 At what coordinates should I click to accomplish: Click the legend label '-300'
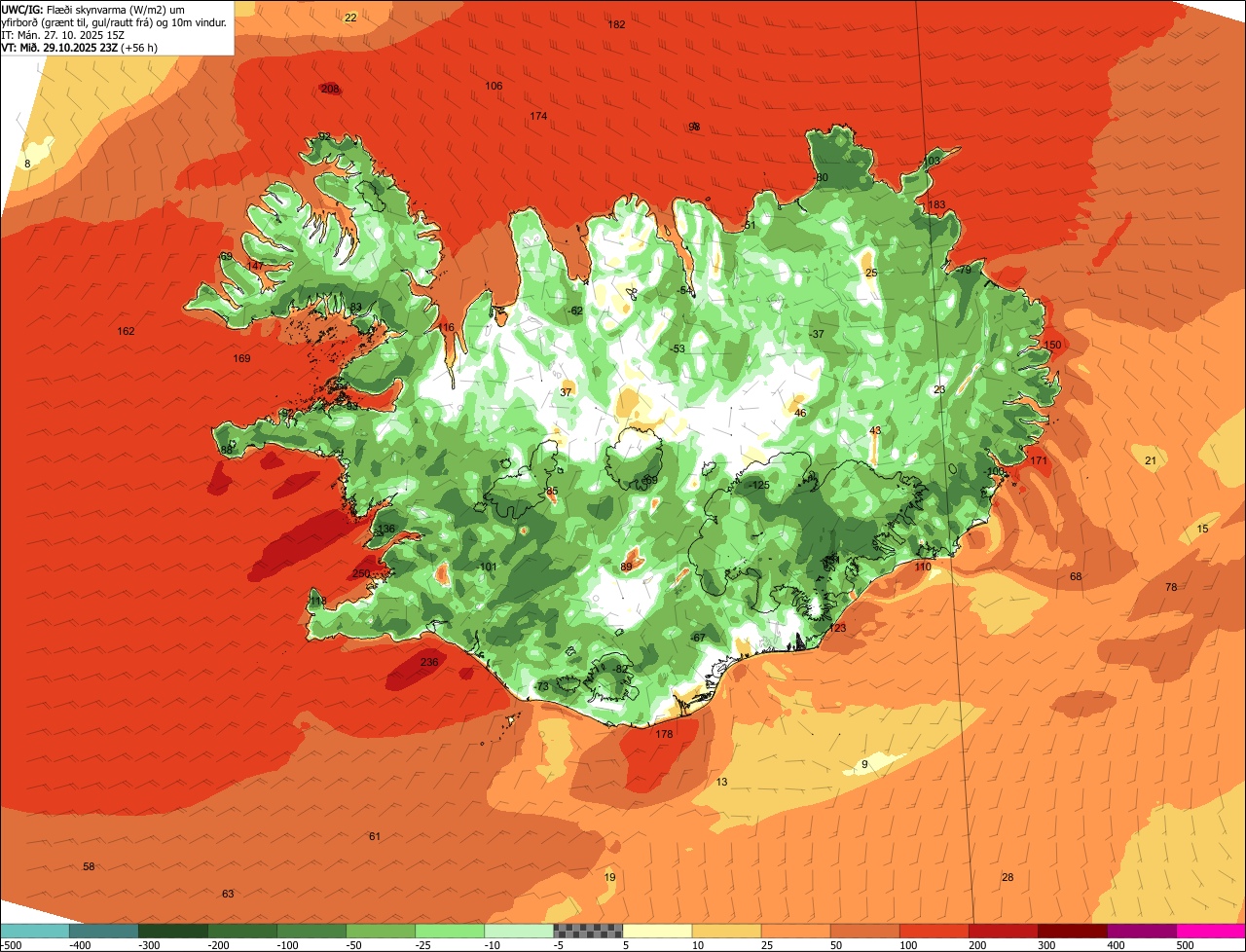pyautogui.click(x=149, y=945)
